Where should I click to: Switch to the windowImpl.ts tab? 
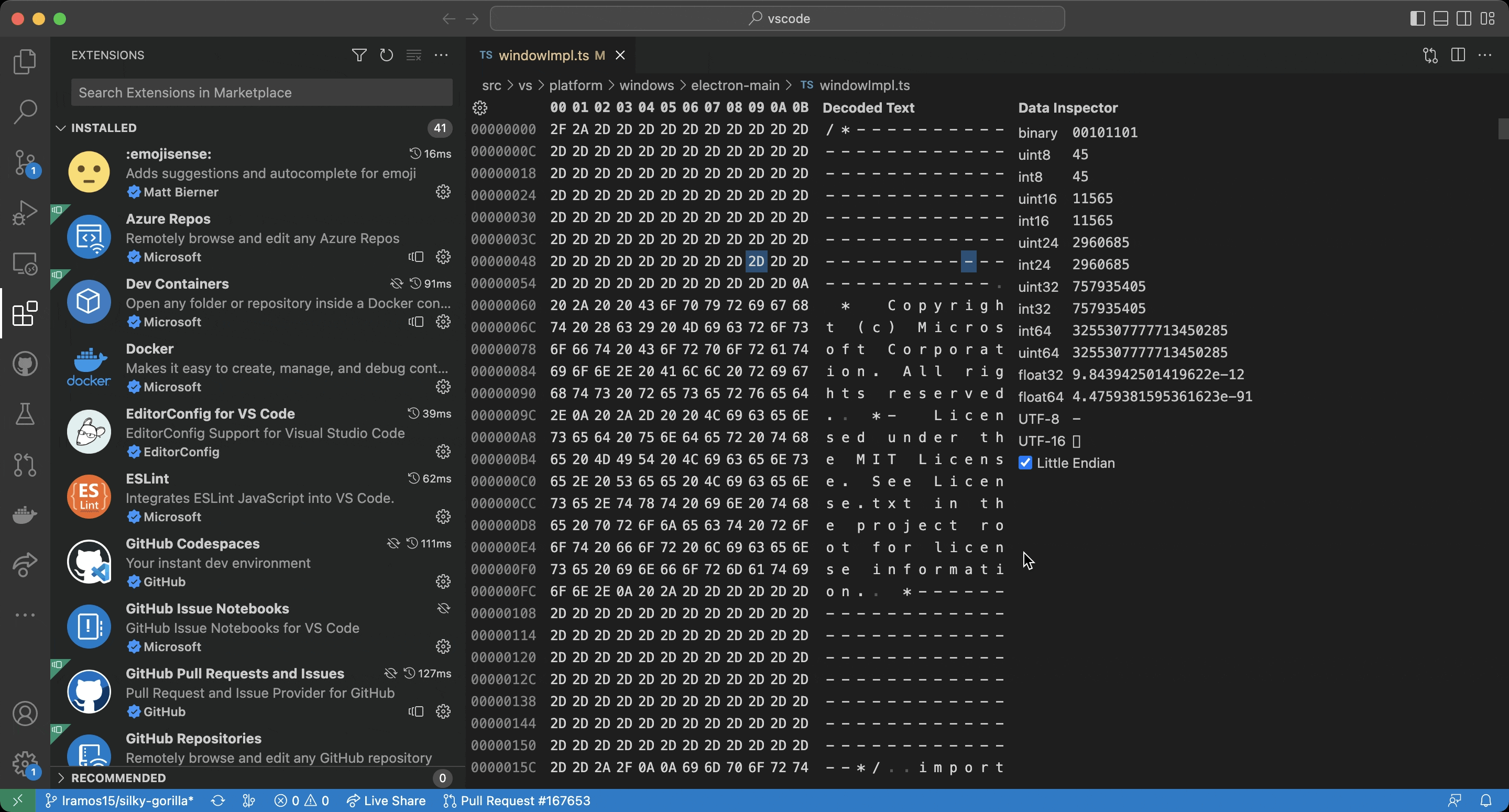pyautogui.click(x=544, y=55)
